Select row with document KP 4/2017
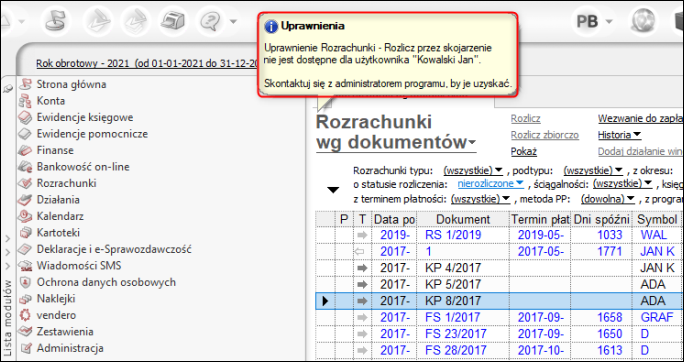This screenshot has width=684, height=362. click(x=499, y=268)
